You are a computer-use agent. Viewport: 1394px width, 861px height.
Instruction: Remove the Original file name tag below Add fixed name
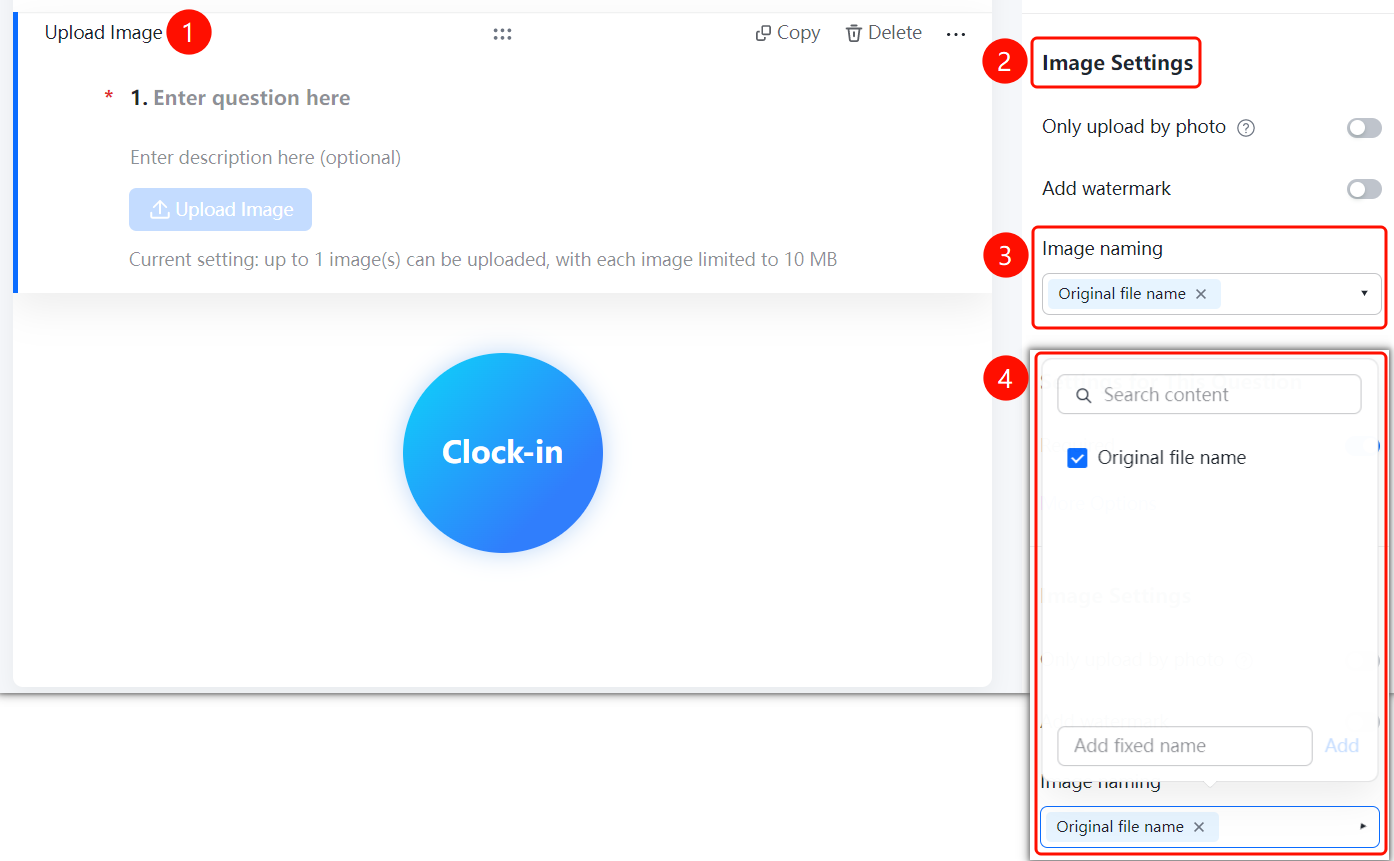pos(1199,827)
